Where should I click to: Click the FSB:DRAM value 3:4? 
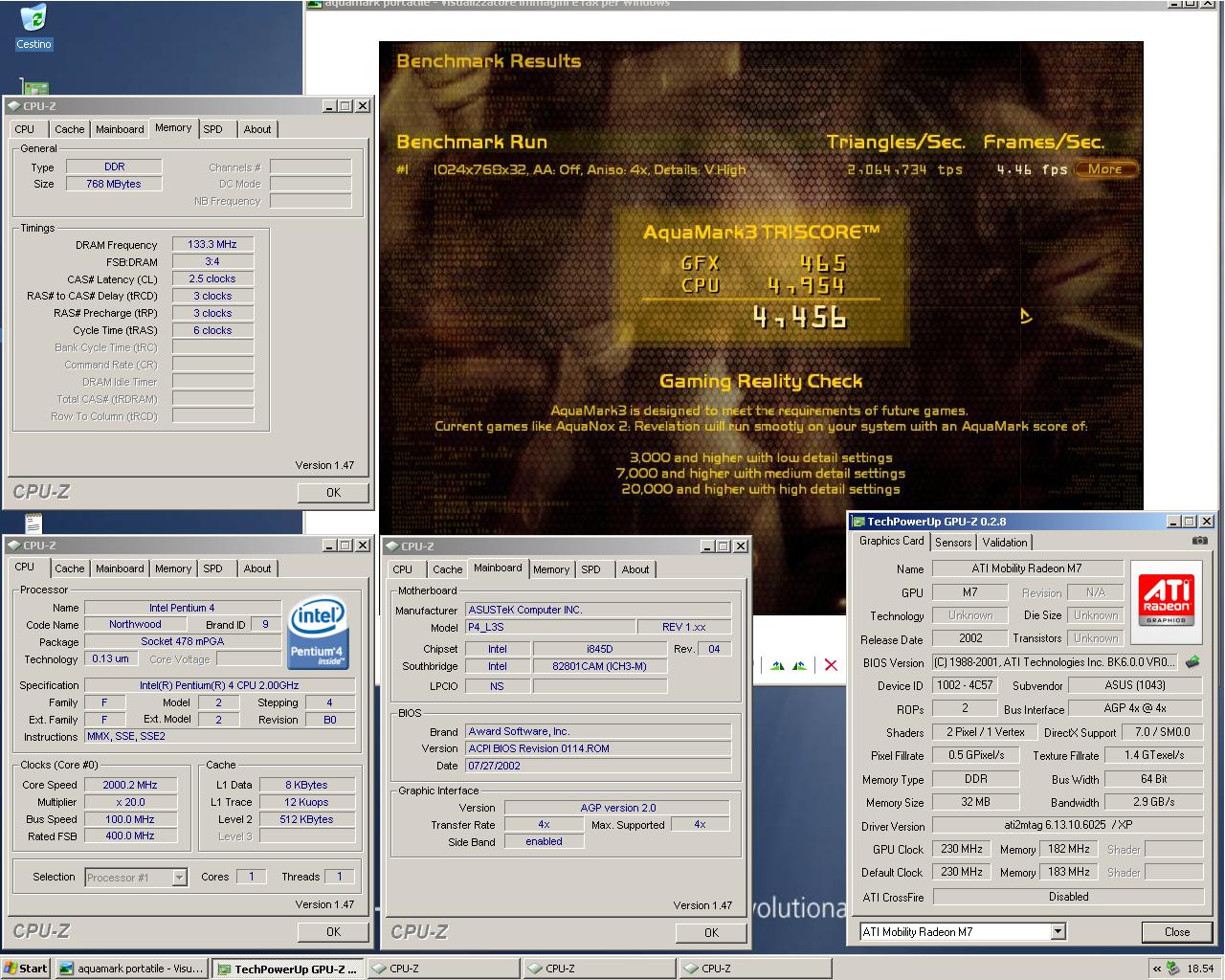[x=212, y=261]
